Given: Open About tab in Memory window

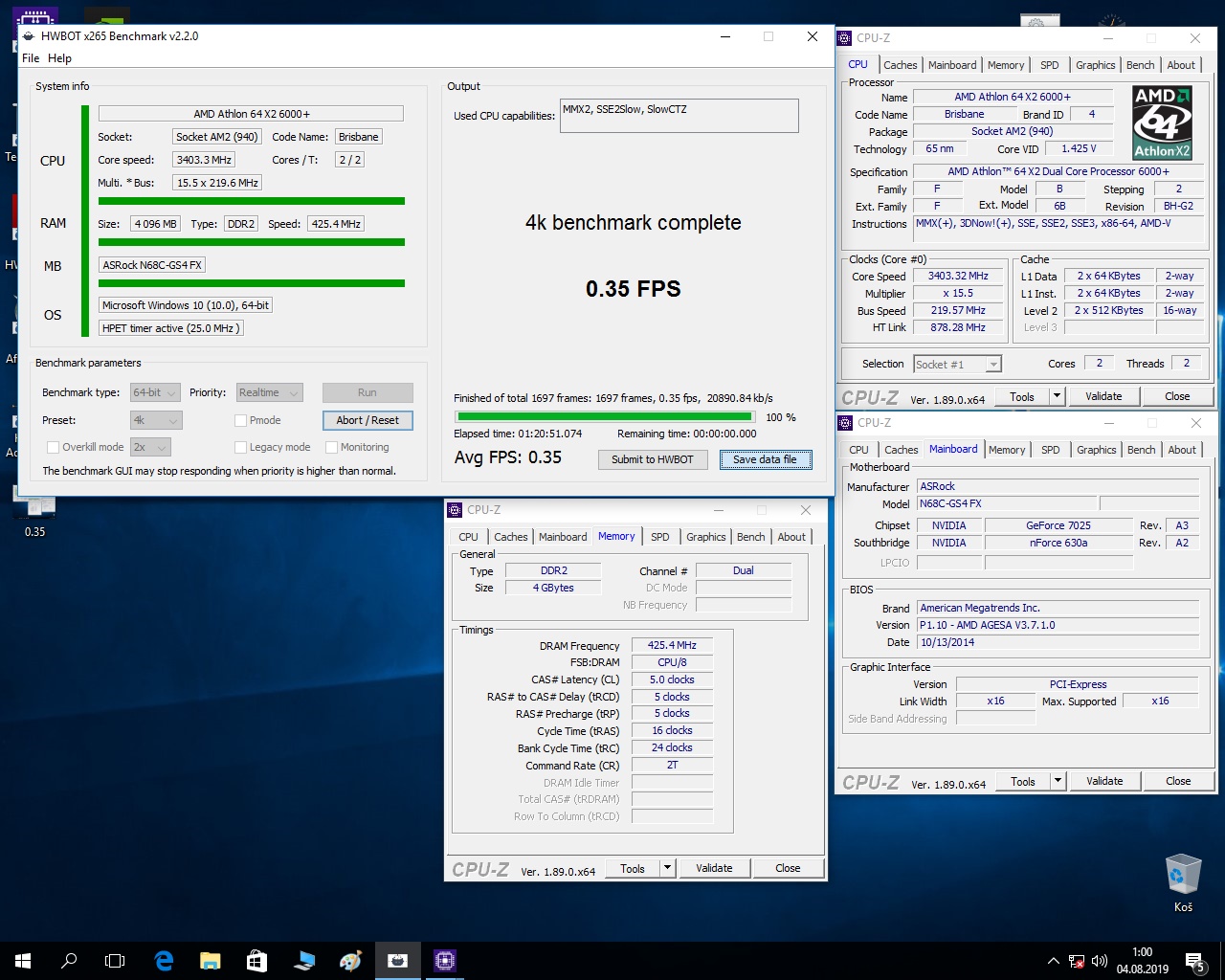Looking at the screenshot, I should click(x=791, y=537).
